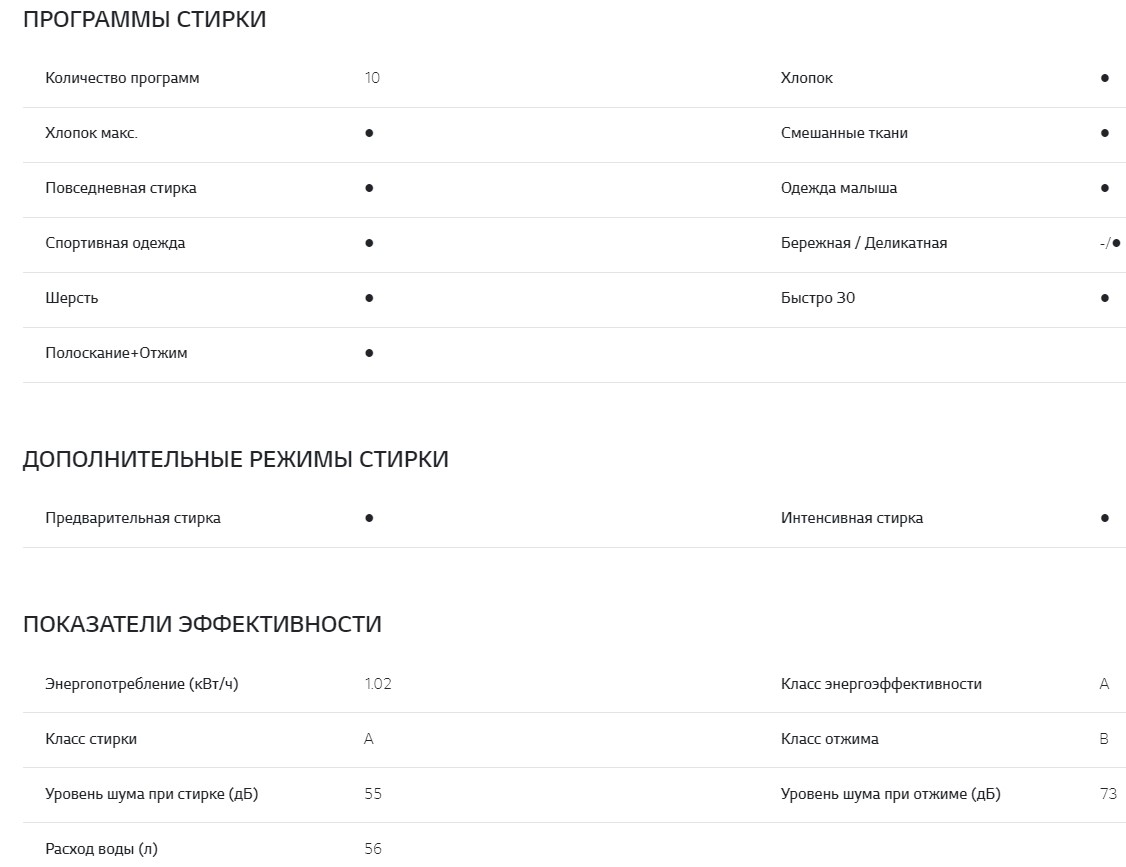
Task: Click the Расход воды (л) label
Action: (101, 849)
